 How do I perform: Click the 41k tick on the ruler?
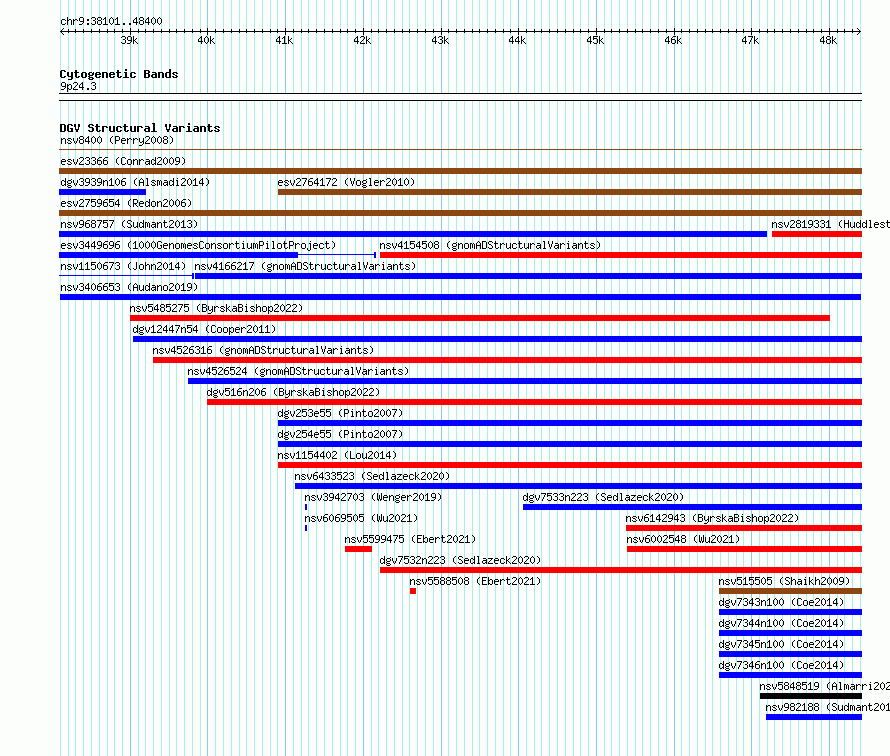coord(284,40)
